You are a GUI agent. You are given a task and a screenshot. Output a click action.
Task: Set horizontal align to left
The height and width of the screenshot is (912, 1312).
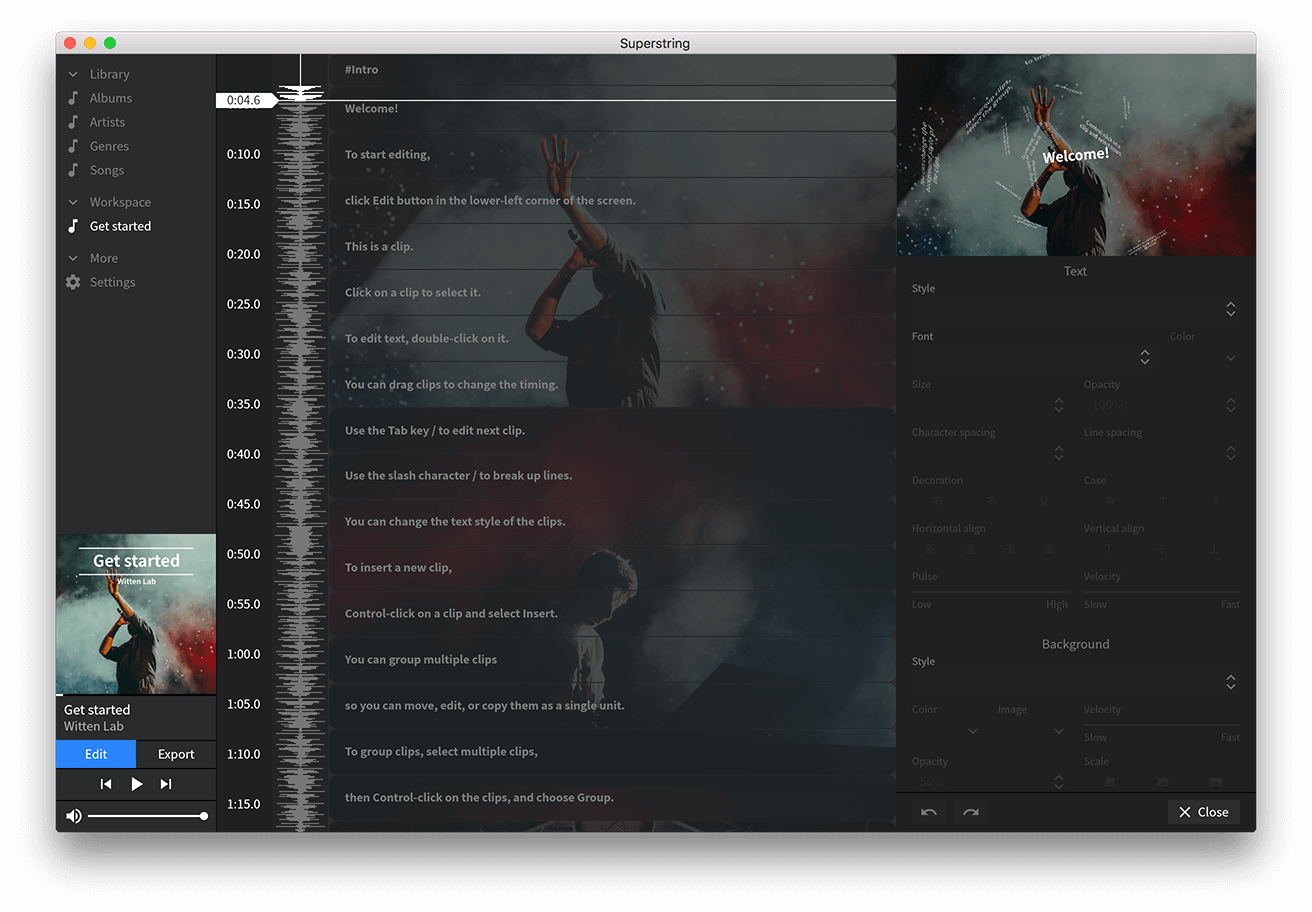point(930,549)
